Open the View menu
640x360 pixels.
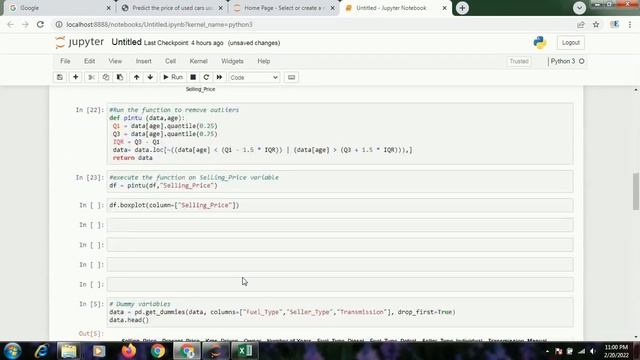click(115, 61)
